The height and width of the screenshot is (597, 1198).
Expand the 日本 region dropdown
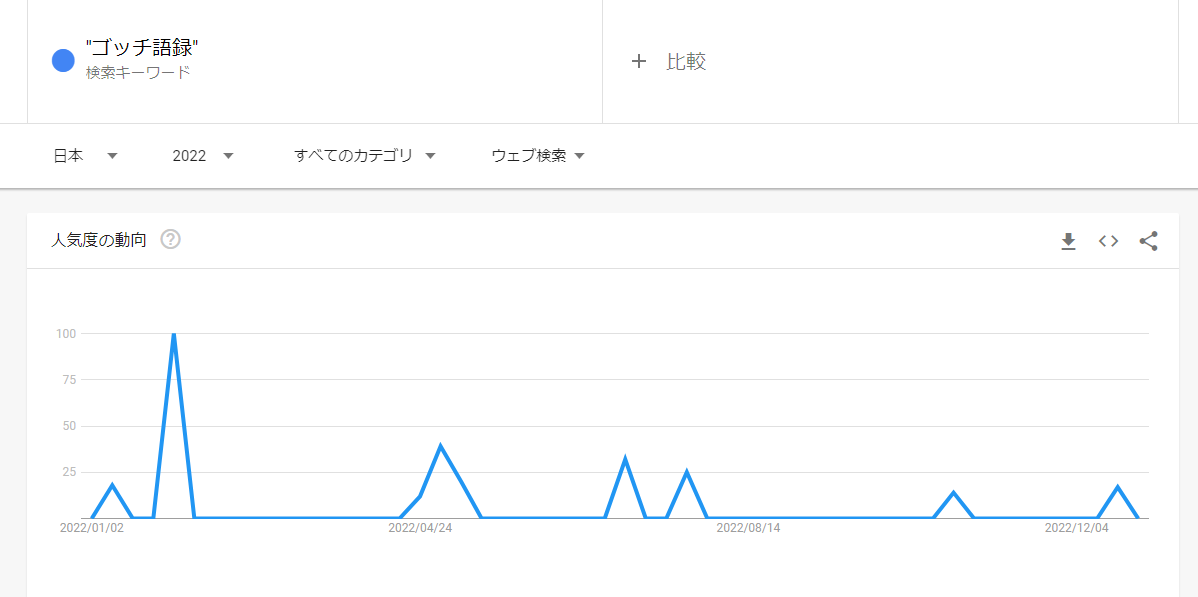coord(85,156)
